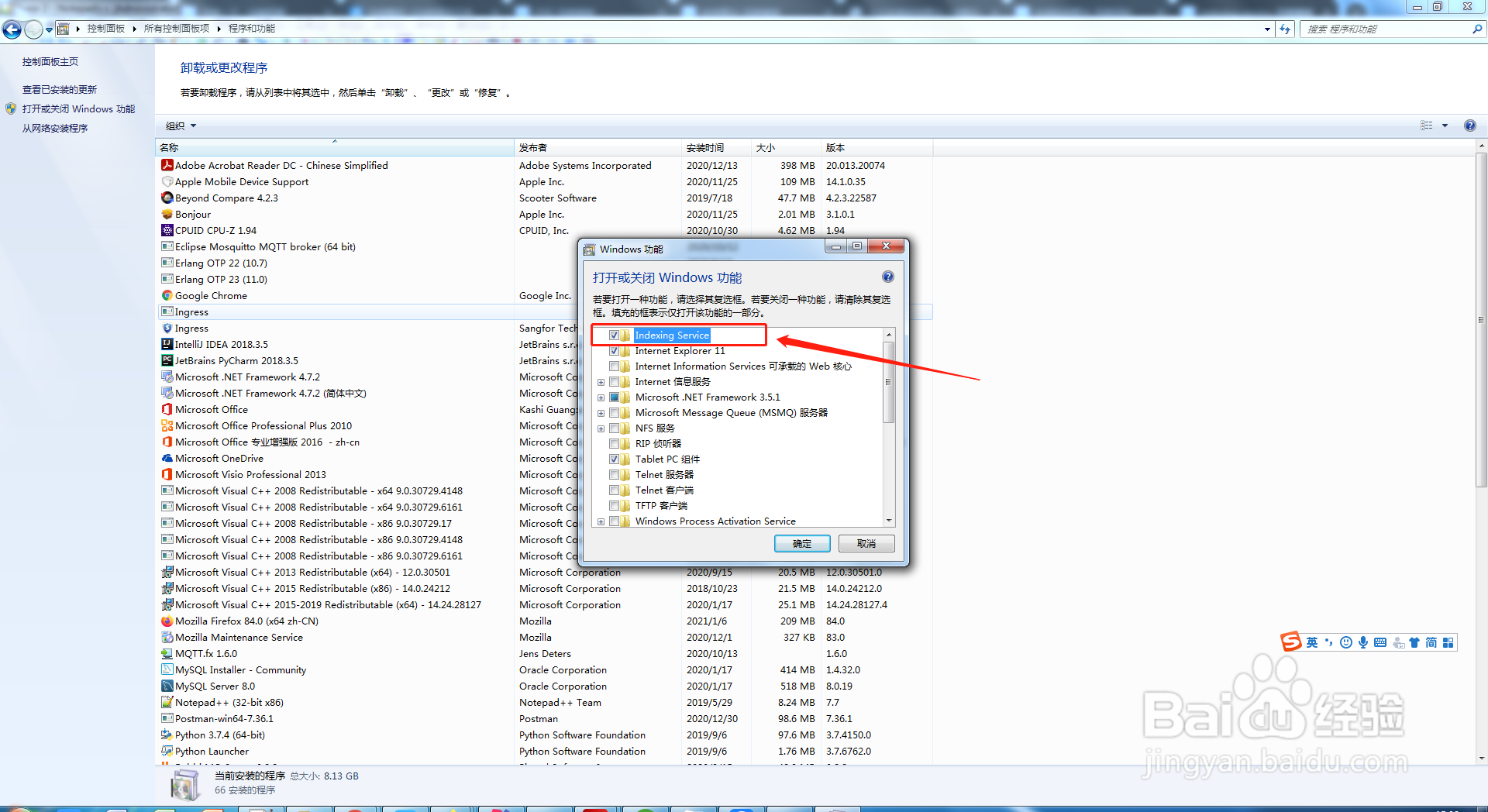Toggle punctuation mode on Sogou bar
Image resolution: width=1488 pixels, height=812 pixels.
tap(1328, 642)
